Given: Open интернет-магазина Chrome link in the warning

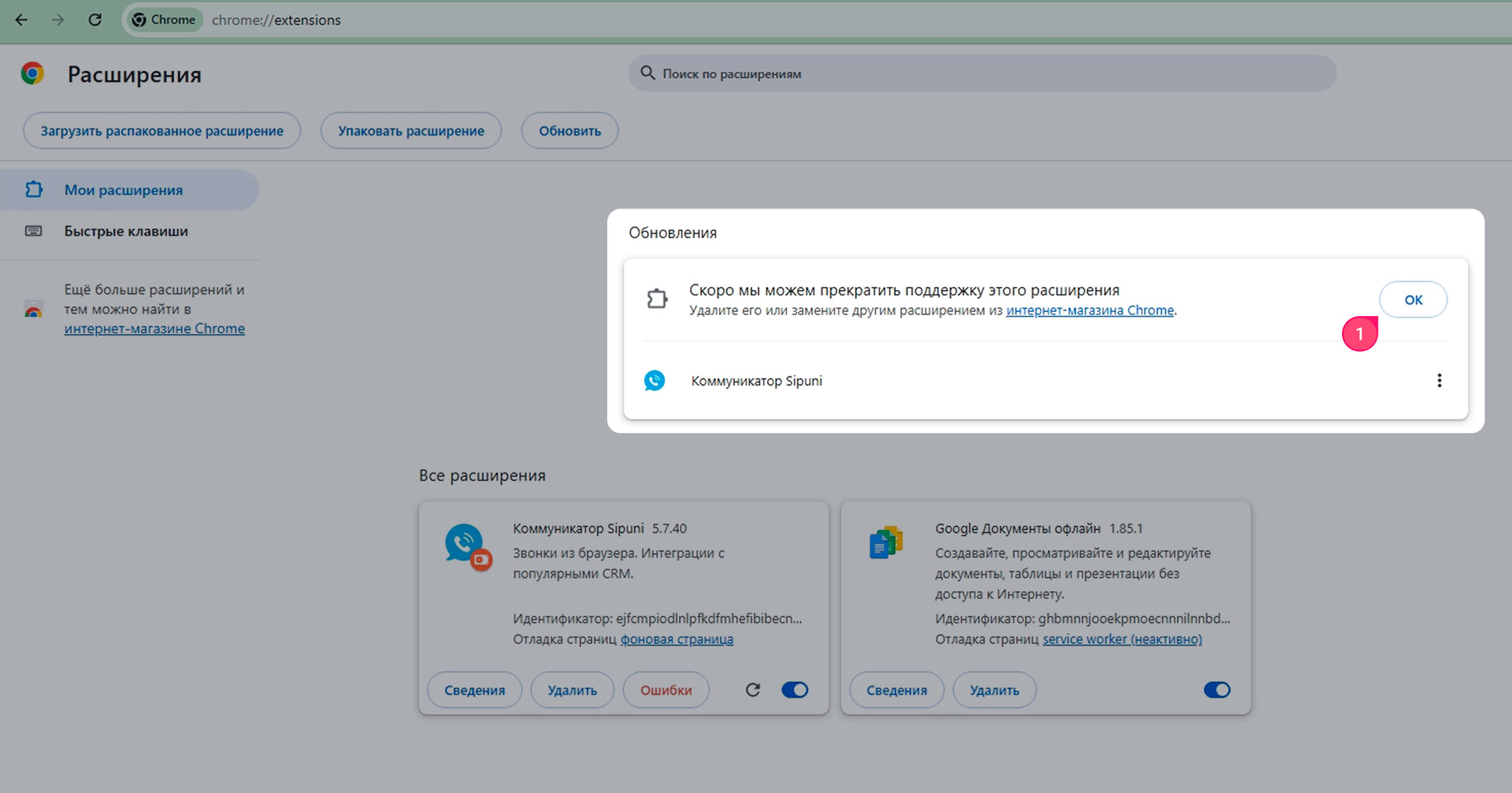Looking at the screenshot, I should tap(1090, 311).
